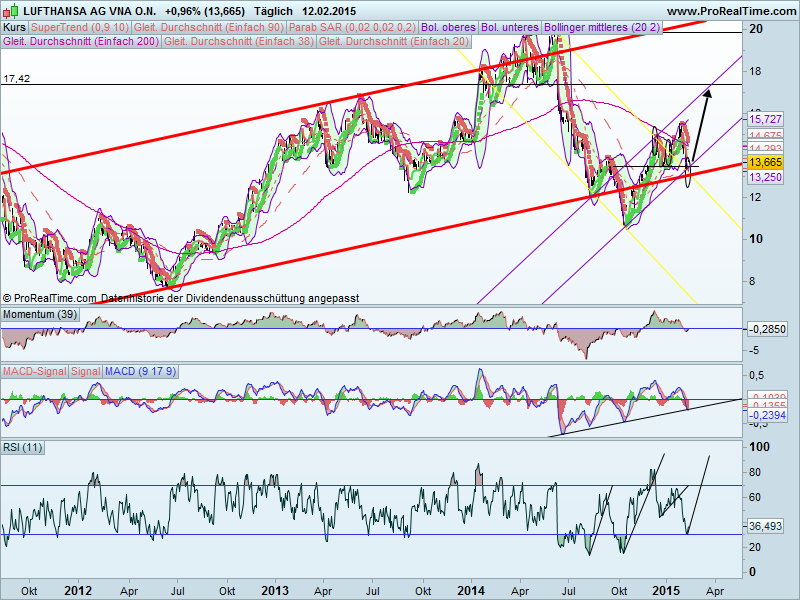The height and width of the screenshot is (600, 800).
Task: Click the Bol. unteres indicator label
Action: tap(510, 27)
